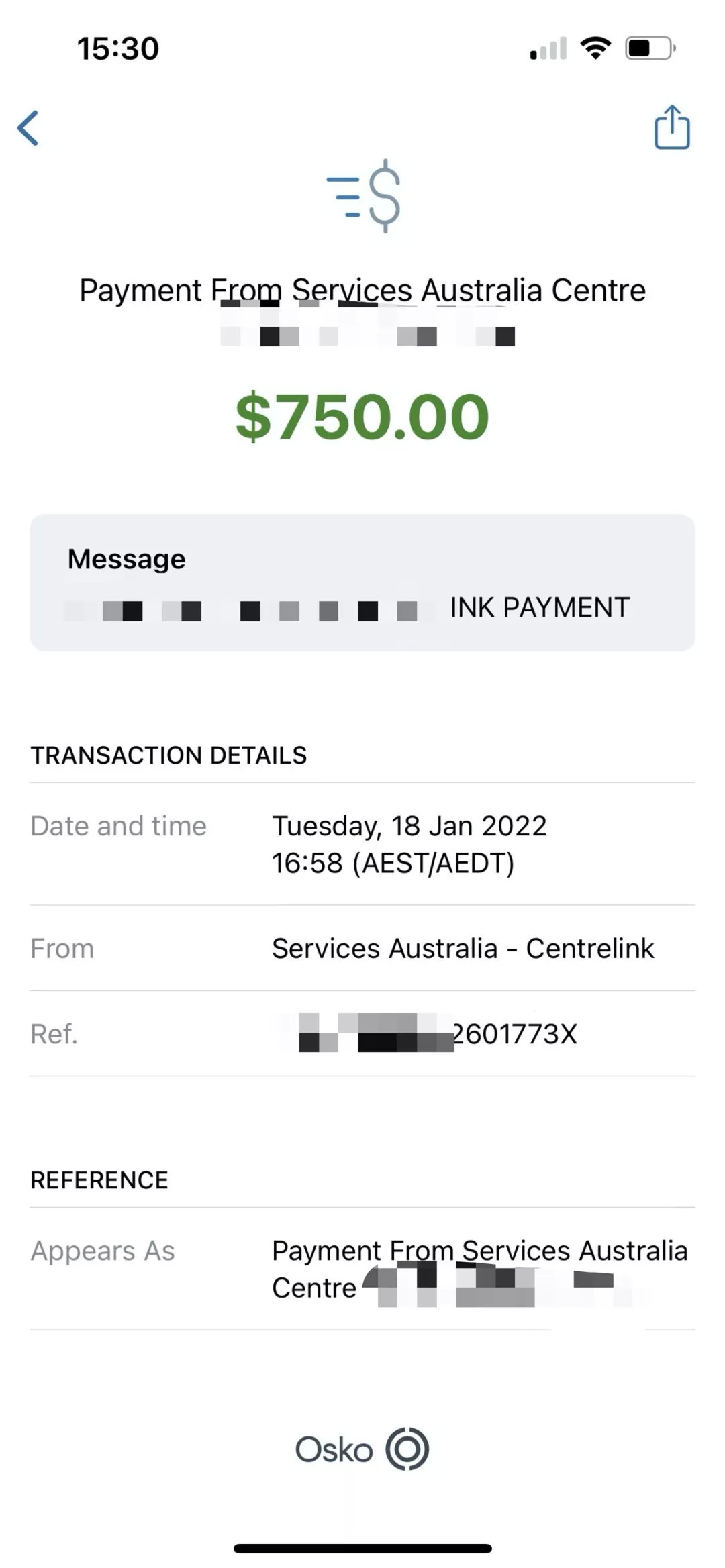Tap the Osko logo

pos(362,1449)
